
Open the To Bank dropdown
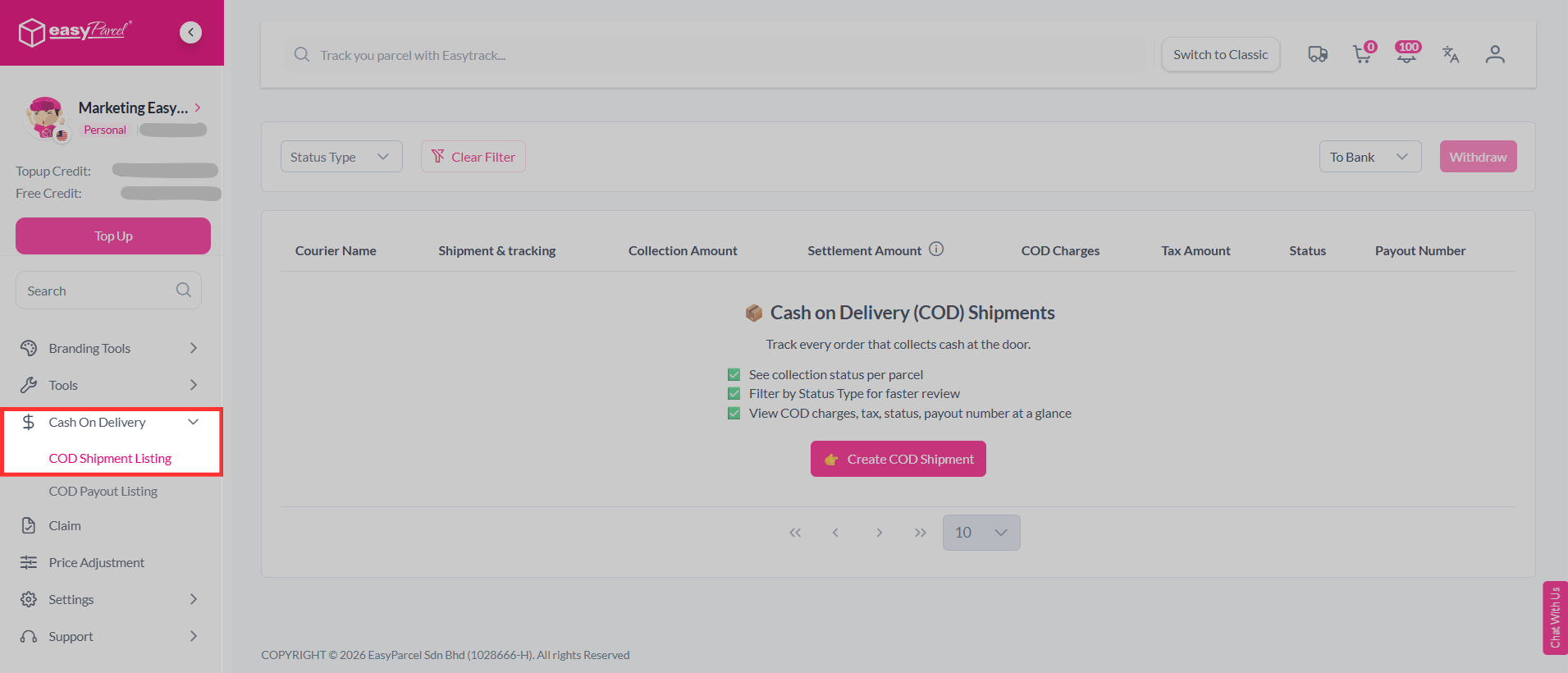(1369, 157)
